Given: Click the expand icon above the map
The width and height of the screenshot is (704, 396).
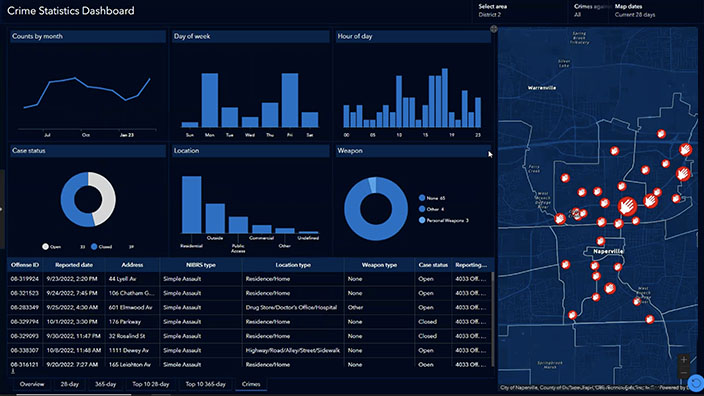Looking at the screenshot, I should (x=493, y=29).
